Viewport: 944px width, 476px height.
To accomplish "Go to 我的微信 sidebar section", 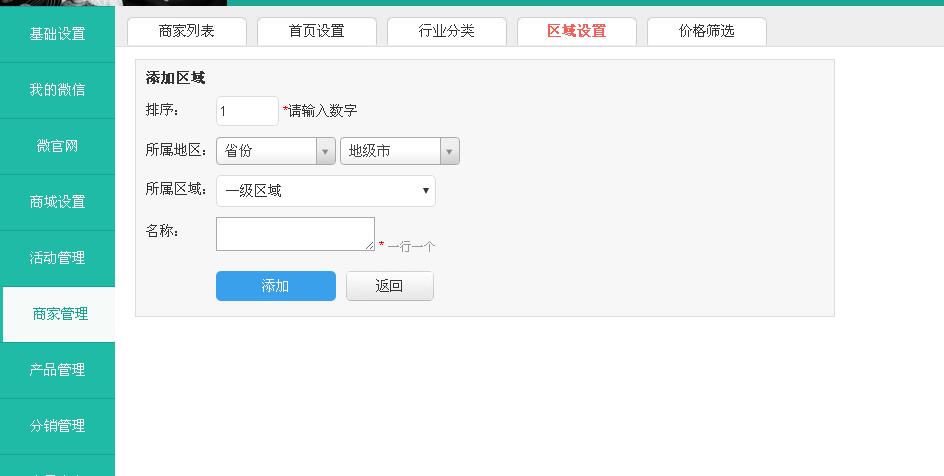I will 57,90.
